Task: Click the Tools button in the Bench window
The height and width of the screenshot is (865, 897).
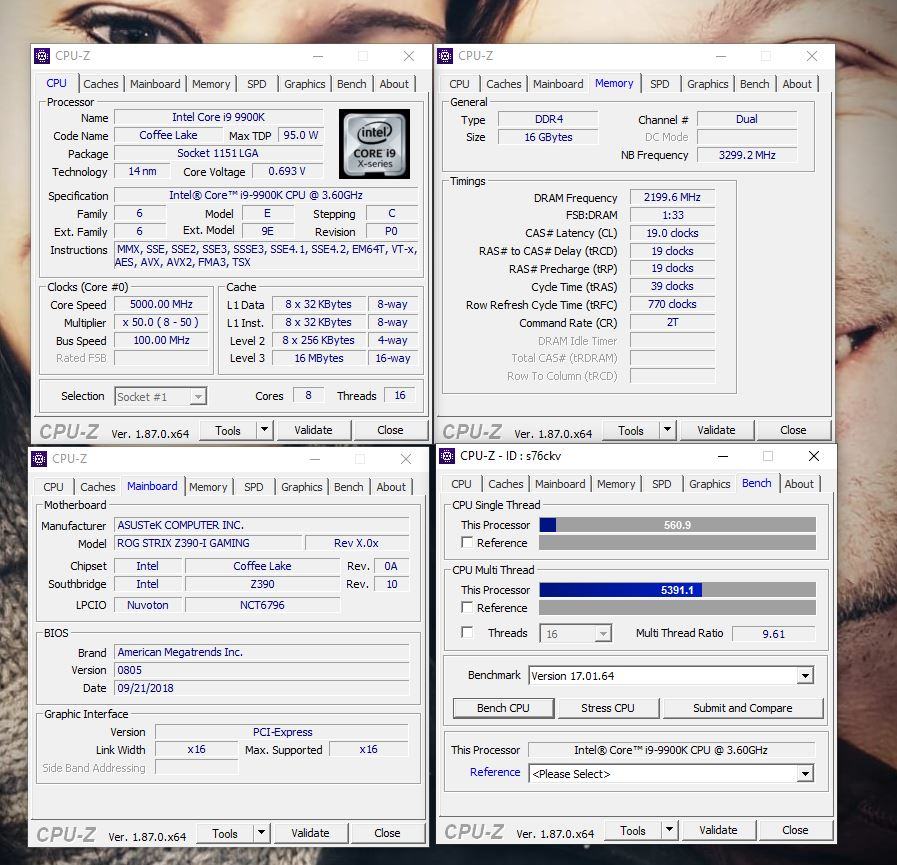Action: tap(633, 830)
